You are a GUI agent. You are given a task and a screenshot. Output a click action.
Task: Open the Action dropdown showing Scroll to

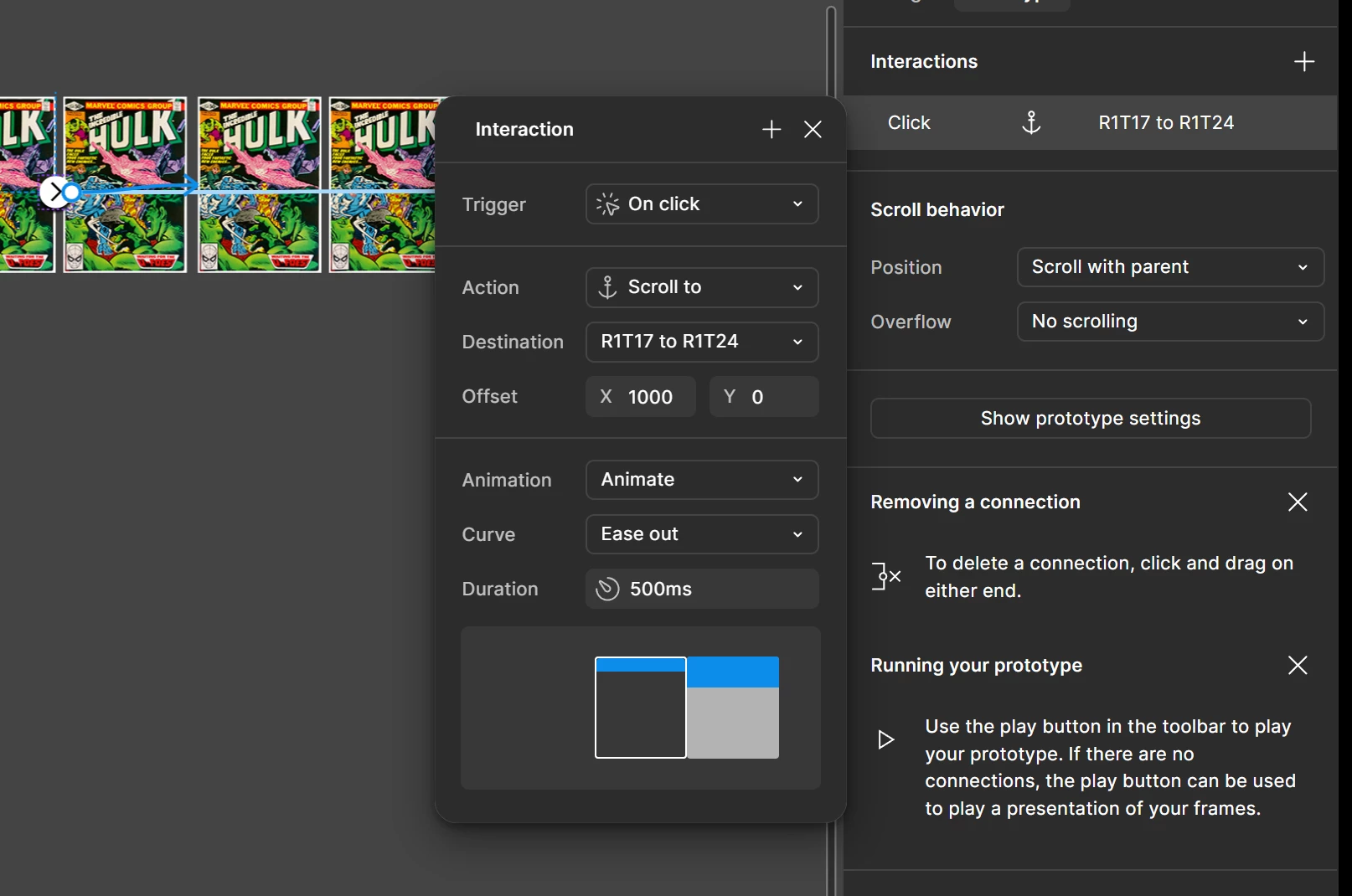(x=702, y=287)
